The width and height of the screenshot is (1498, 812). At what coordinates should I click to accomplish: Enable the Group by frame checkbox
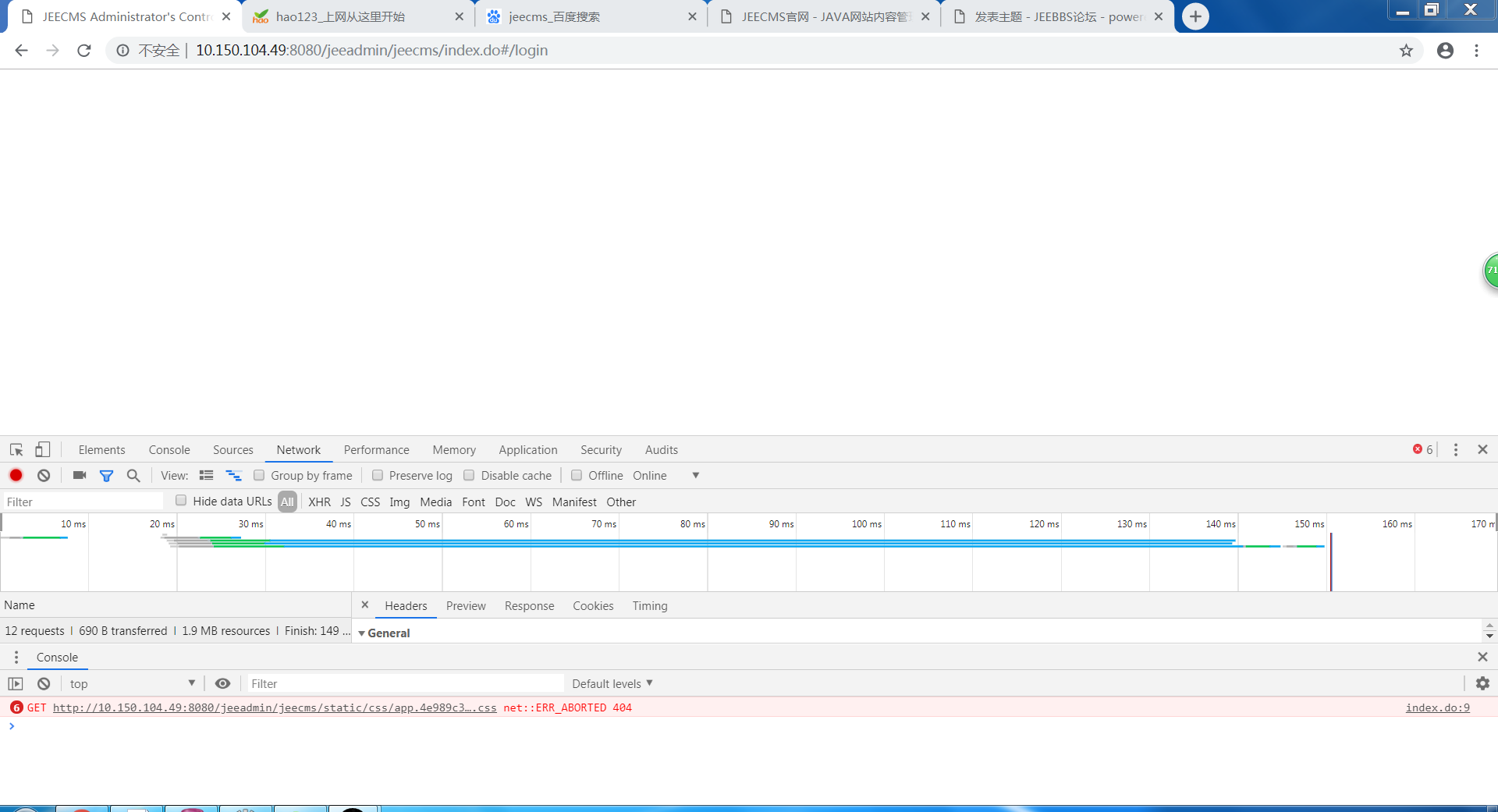[x=259, y=475]
